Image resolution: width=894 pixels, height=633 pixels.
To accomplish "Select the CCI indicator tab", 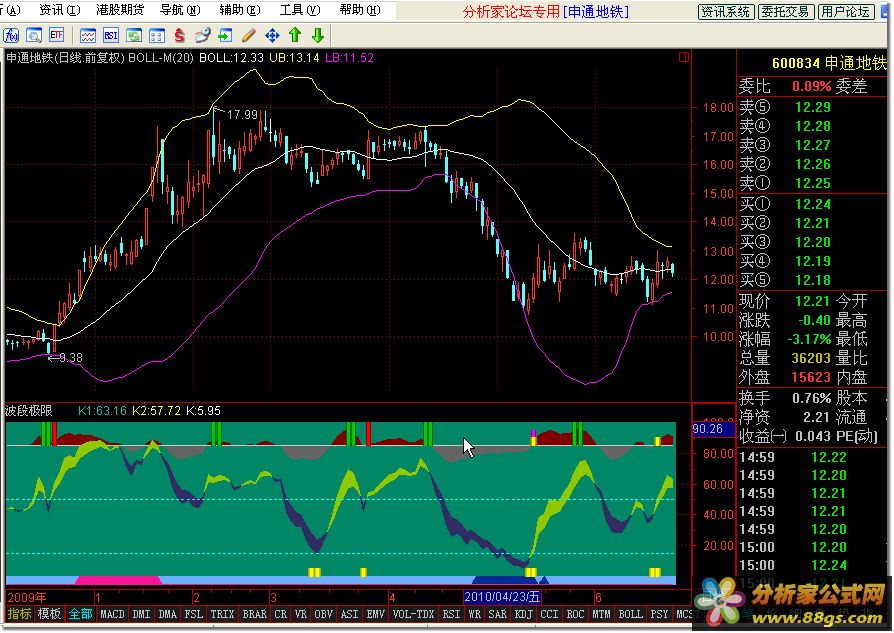I will (549, 614).
